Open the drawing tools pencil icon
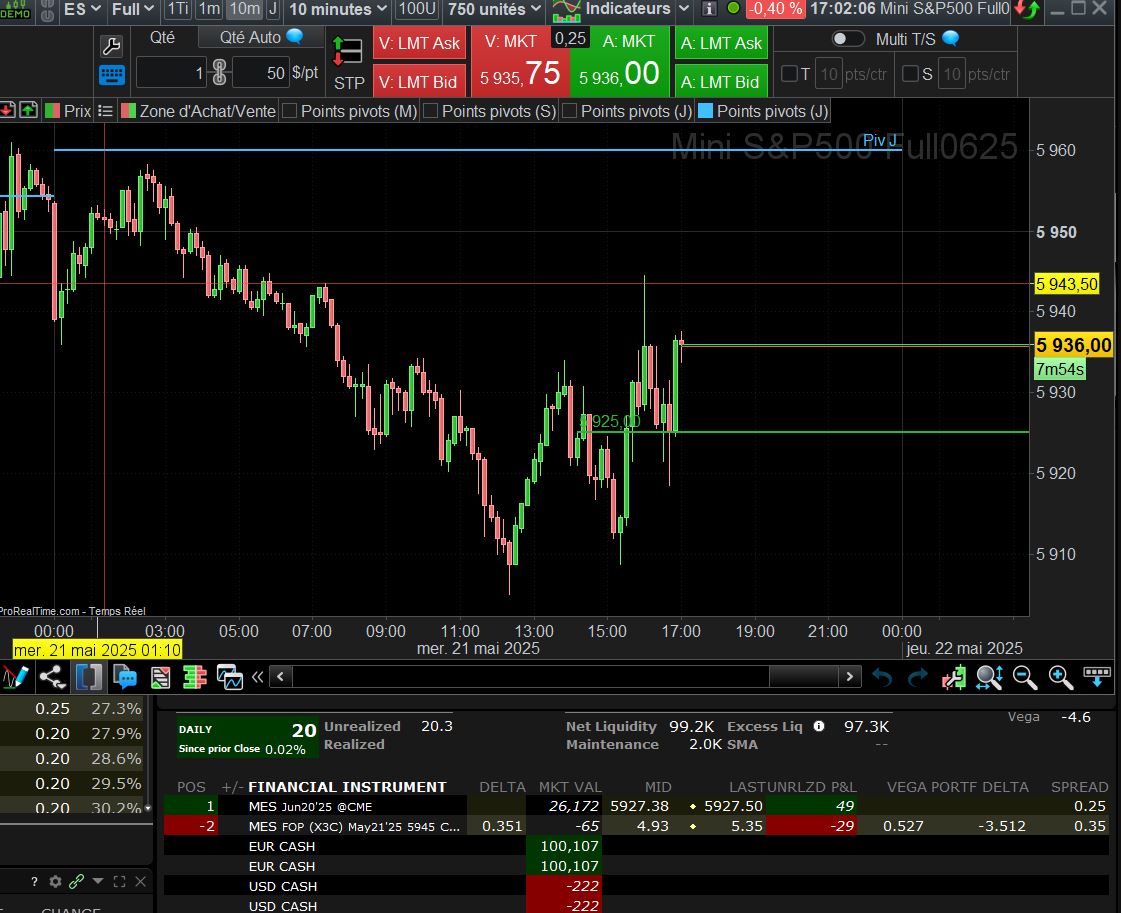The image size is (1121, 913). coord(15,677)
